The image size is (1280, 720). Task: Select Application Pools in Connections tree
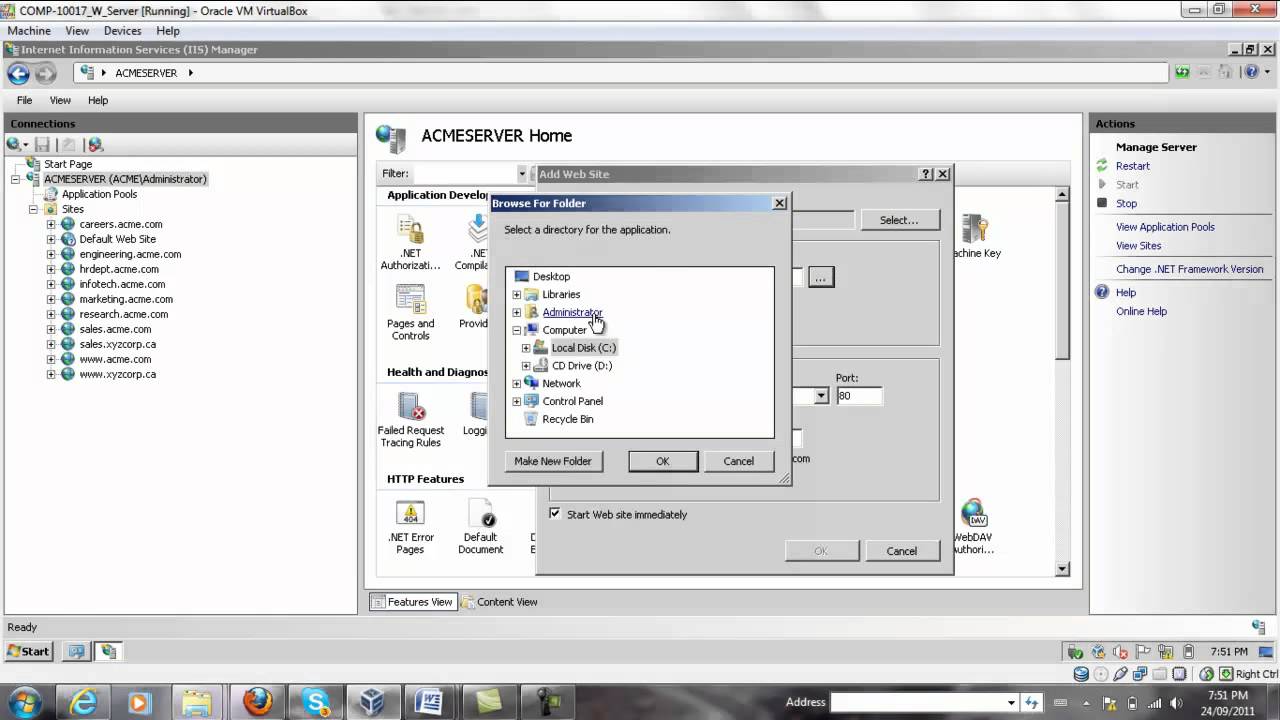click(99, 194)
